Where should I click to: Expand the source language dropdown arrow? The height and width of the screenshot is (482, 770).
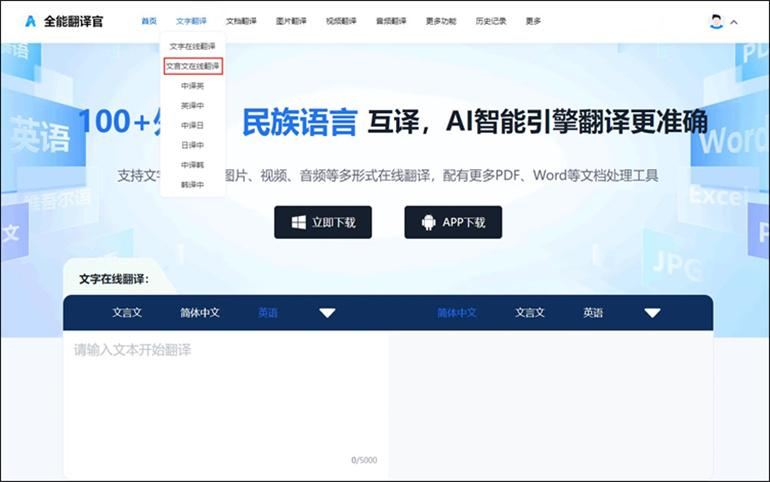pyautogui.click(x=327, y=313)
